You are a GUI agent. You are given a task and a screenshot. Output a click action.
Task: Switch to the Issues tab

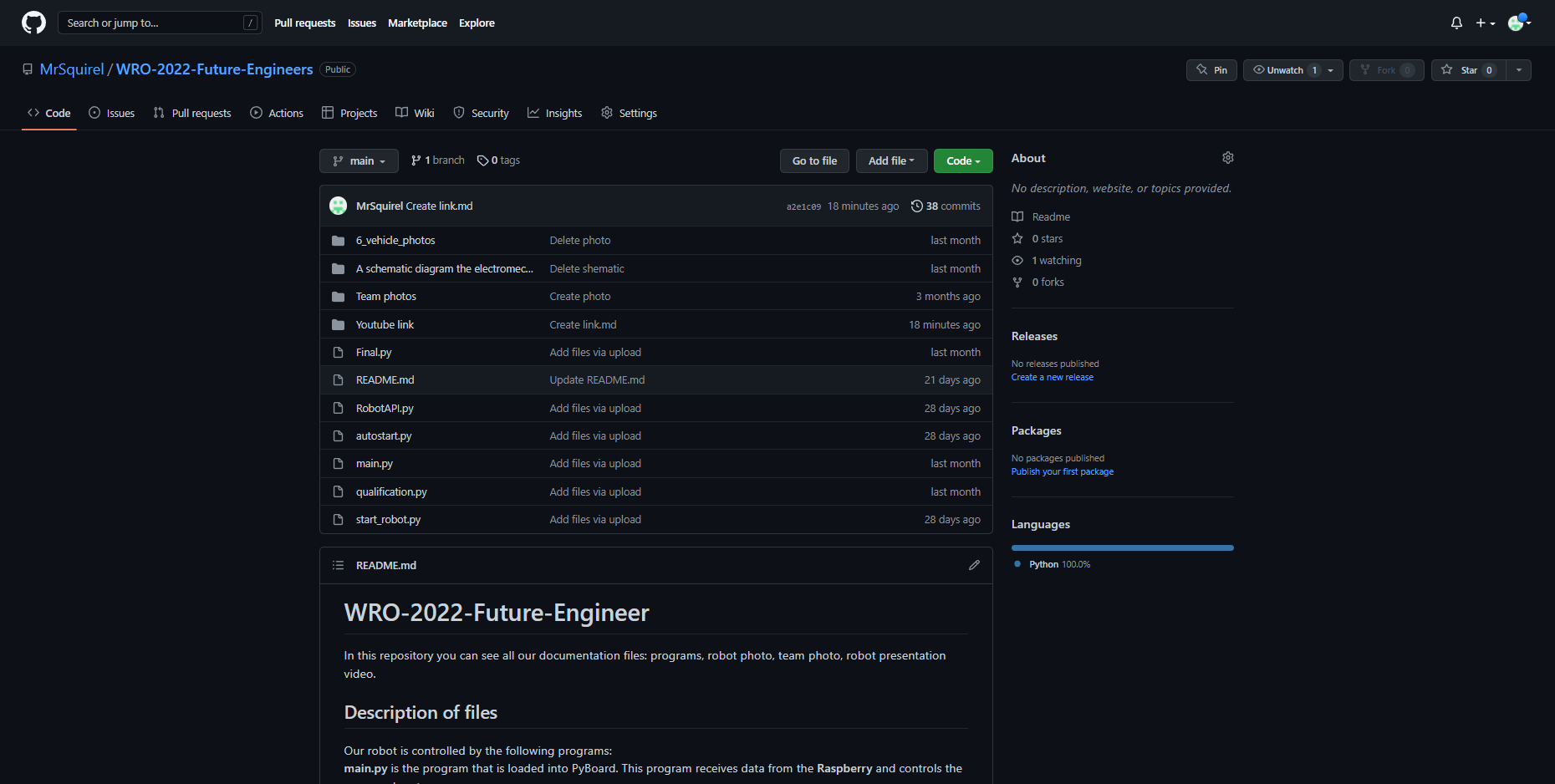point(111,112)
